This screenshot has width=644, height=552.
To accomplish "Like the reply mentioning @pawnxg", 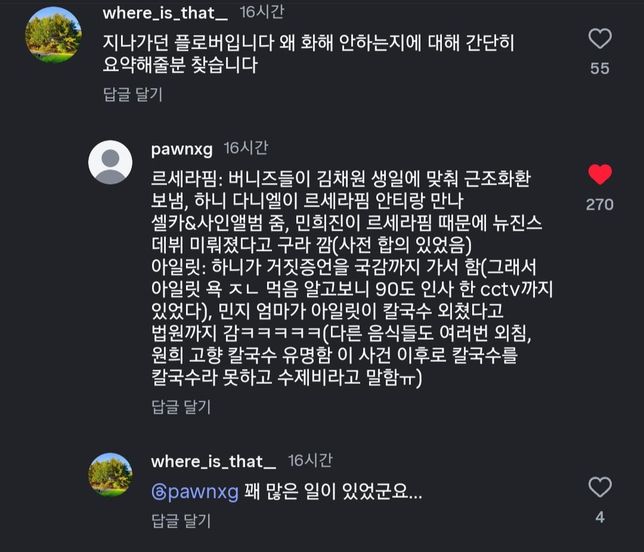I will point(599,488).
